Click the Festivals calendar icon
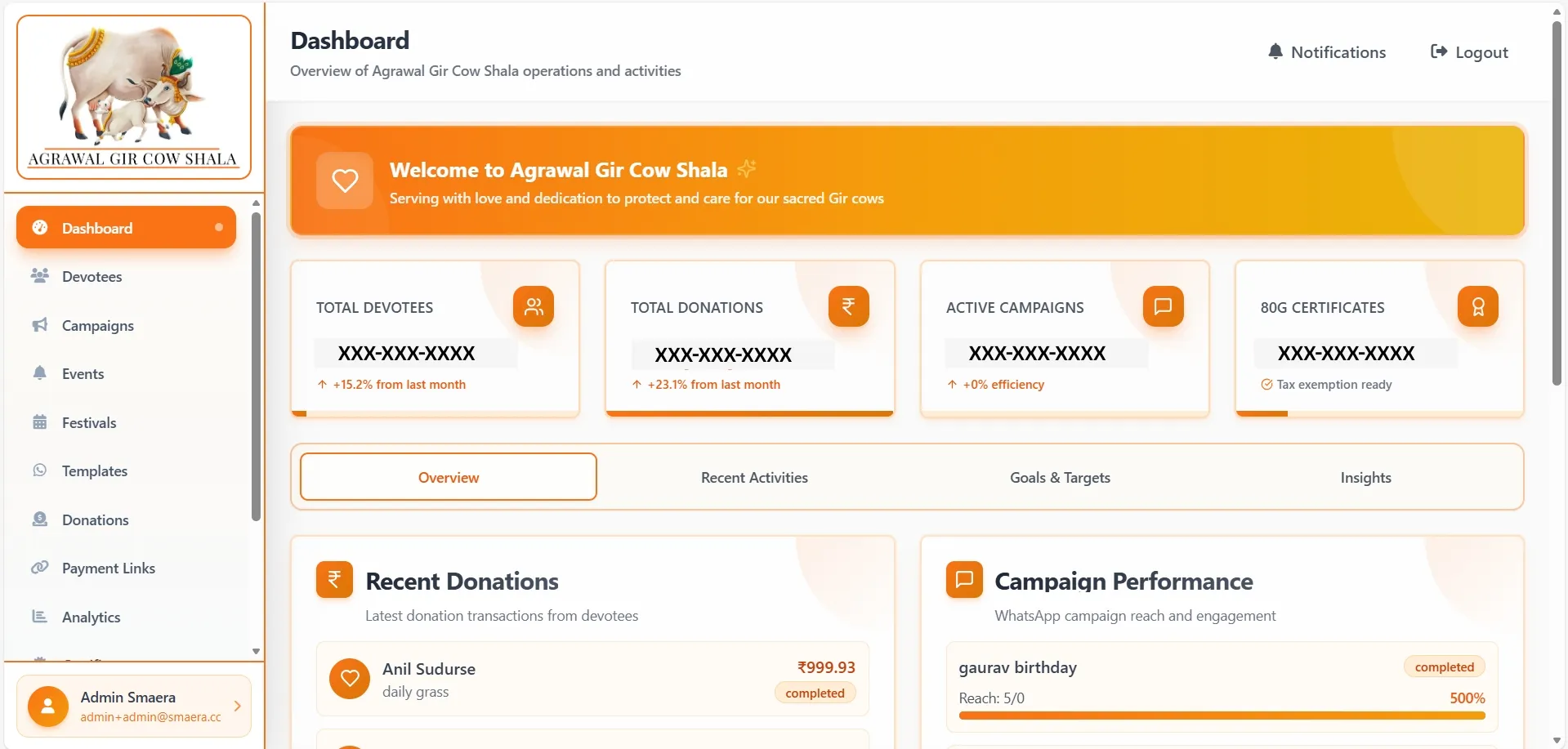The width and height of the screenshot is (1568, 749). [x=39, y=422]
